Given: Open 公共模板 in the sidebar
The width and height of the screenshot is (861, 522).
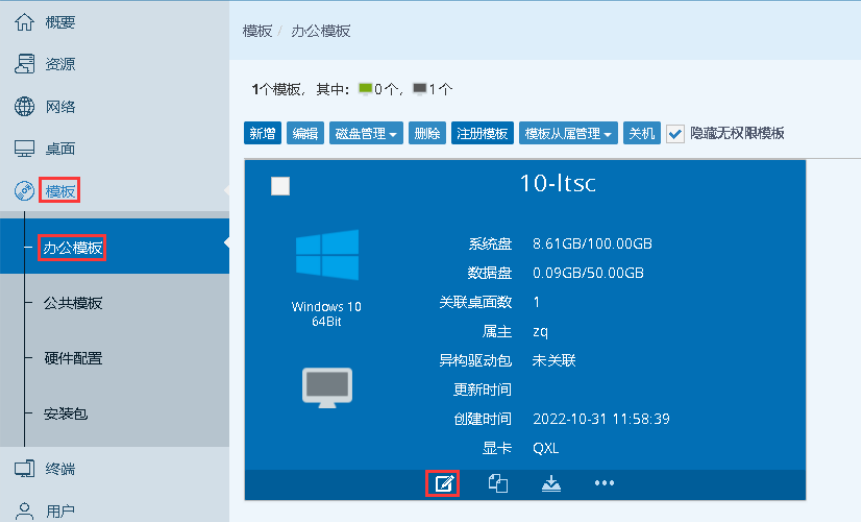Looking at the screenshot, I should [x=73, y=303].
